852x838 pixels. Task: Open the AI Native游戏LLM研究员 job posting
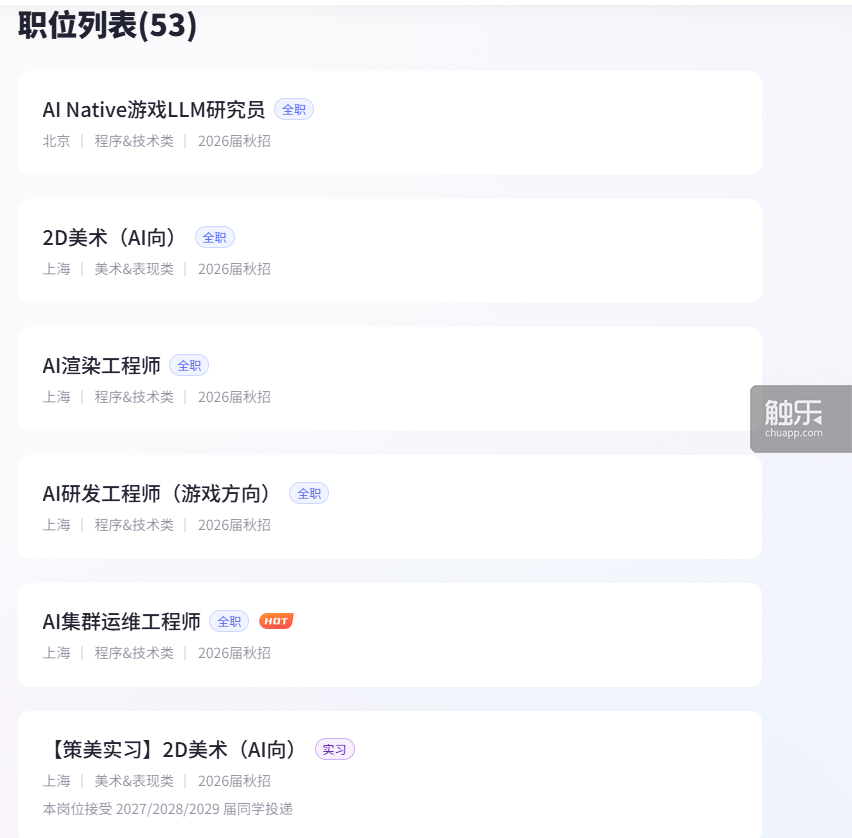coord(154,109)
